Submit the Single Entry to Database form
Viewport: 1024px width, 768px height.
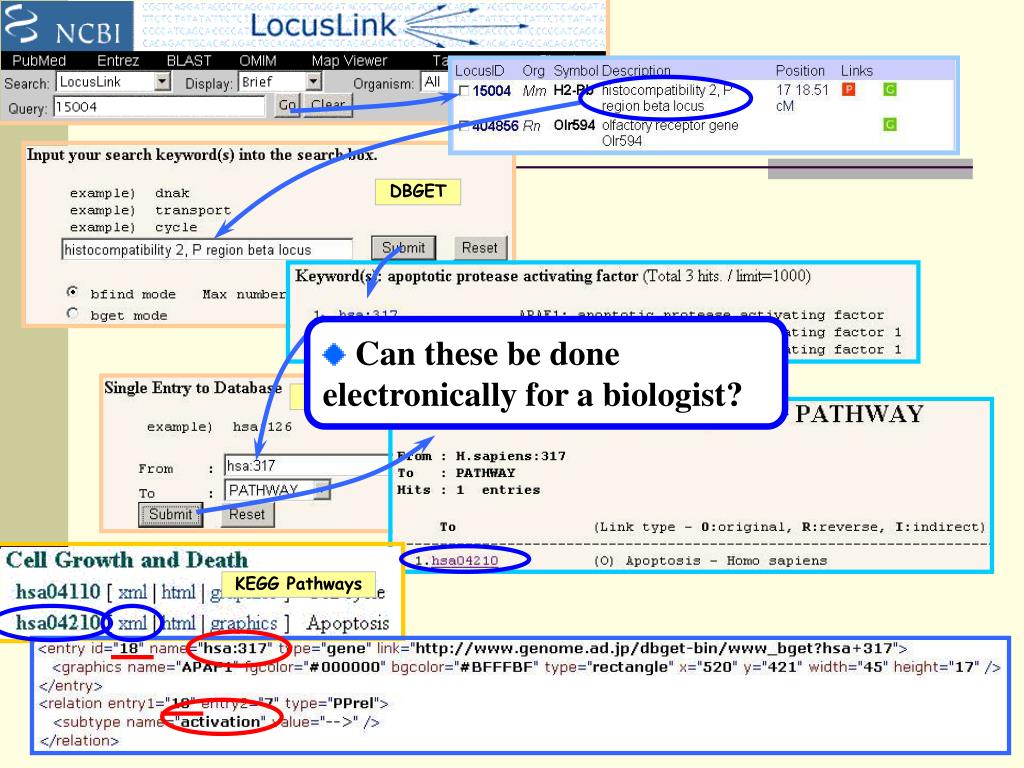(x=170, y=514)
